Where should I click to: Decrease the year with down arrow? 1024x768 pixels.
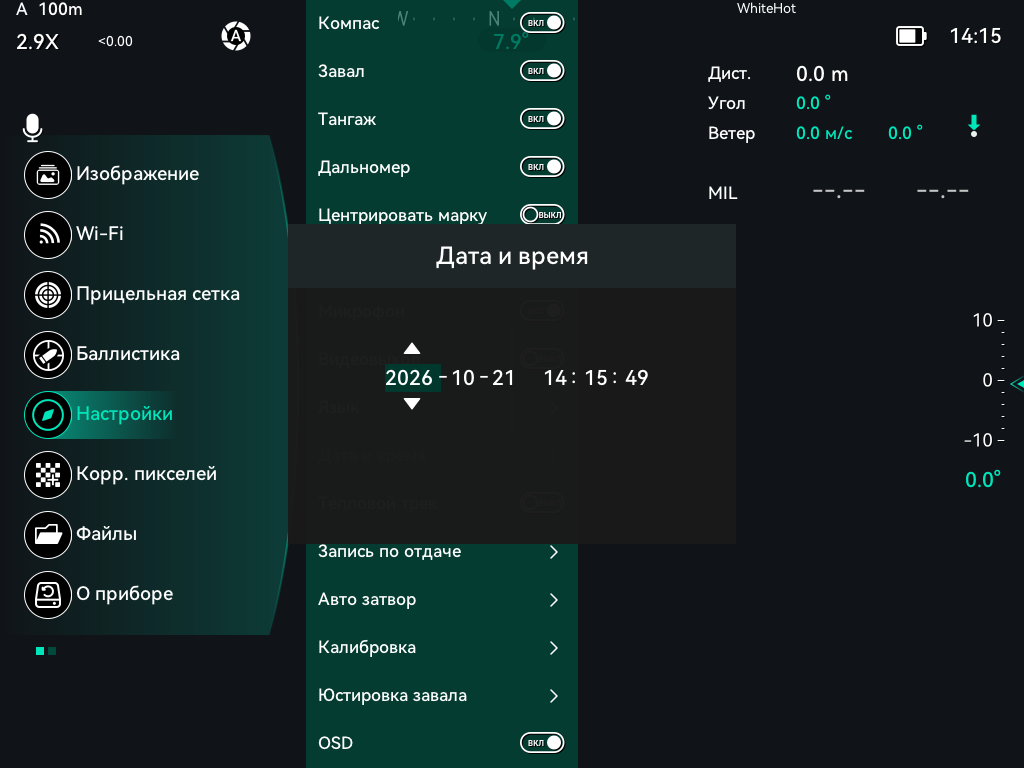411,404
